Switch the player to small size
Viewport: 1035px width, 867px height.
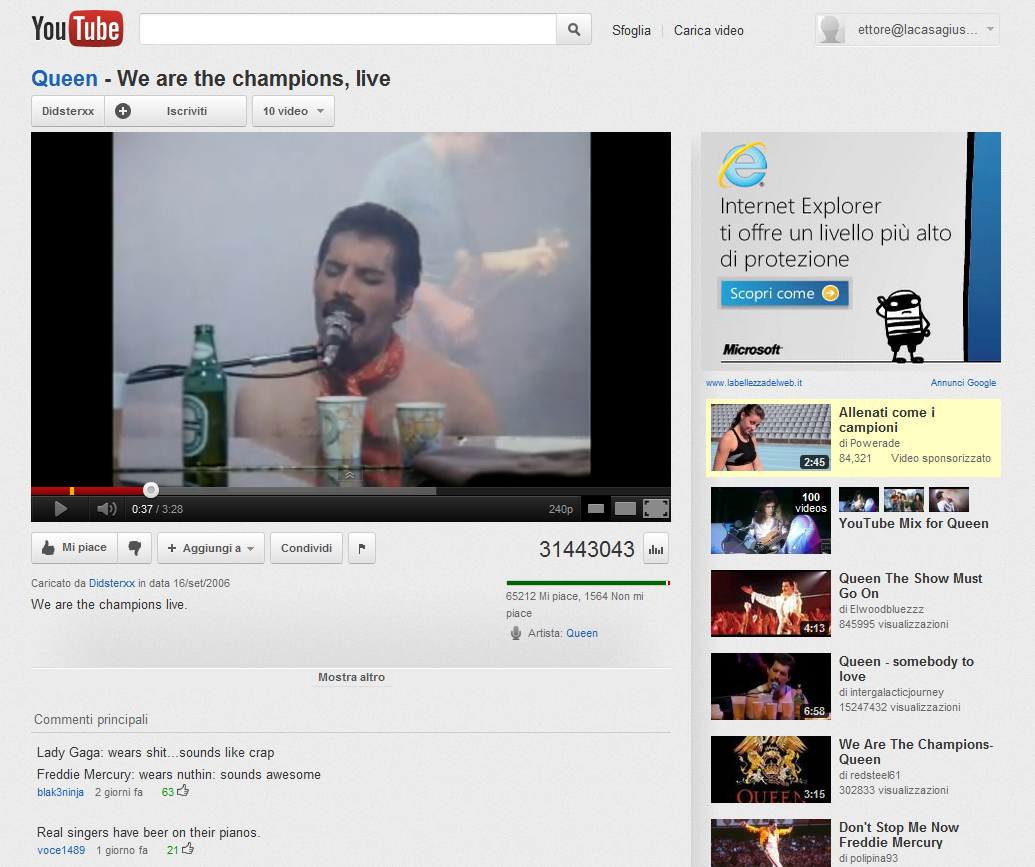pos(596,509)
